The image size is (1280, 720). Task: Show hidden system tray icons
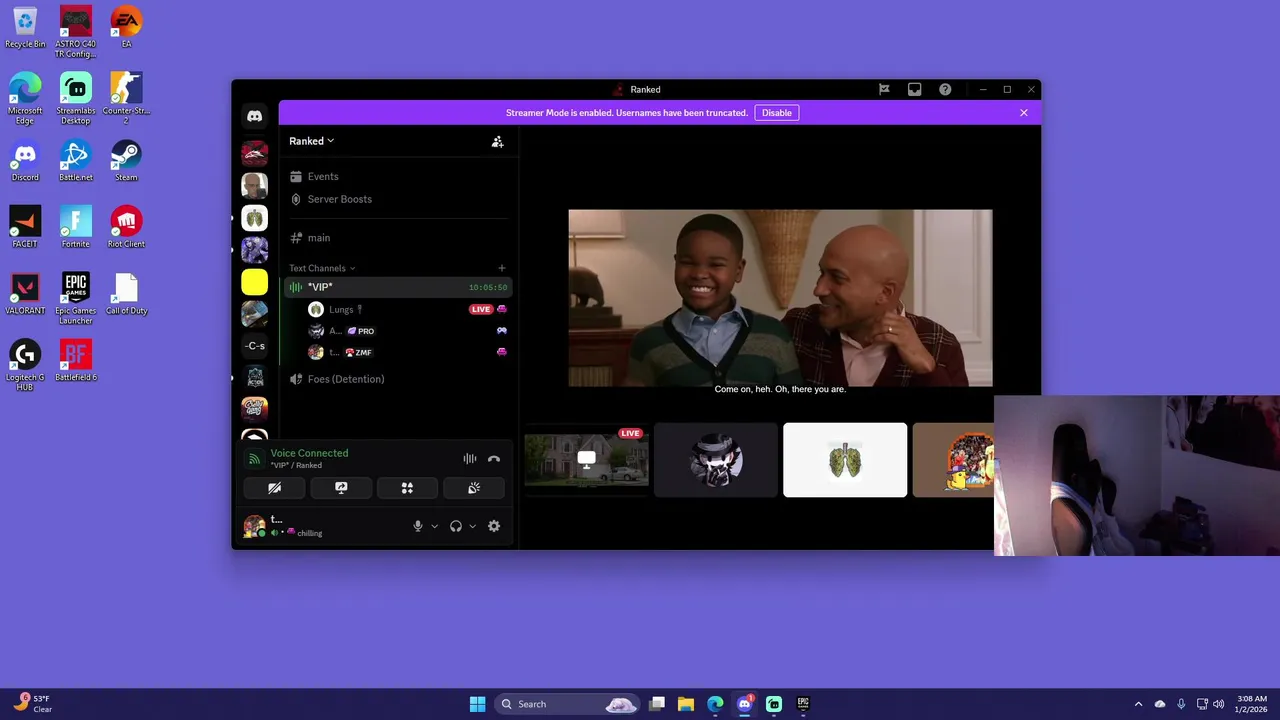pos(1138,704)
